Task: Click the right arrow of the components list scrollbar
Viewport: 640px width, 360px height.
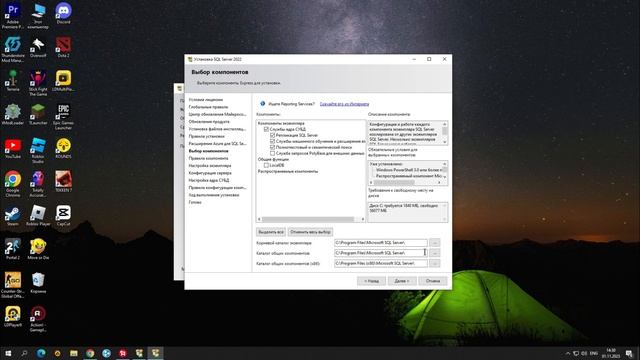Action: (363, 219)
